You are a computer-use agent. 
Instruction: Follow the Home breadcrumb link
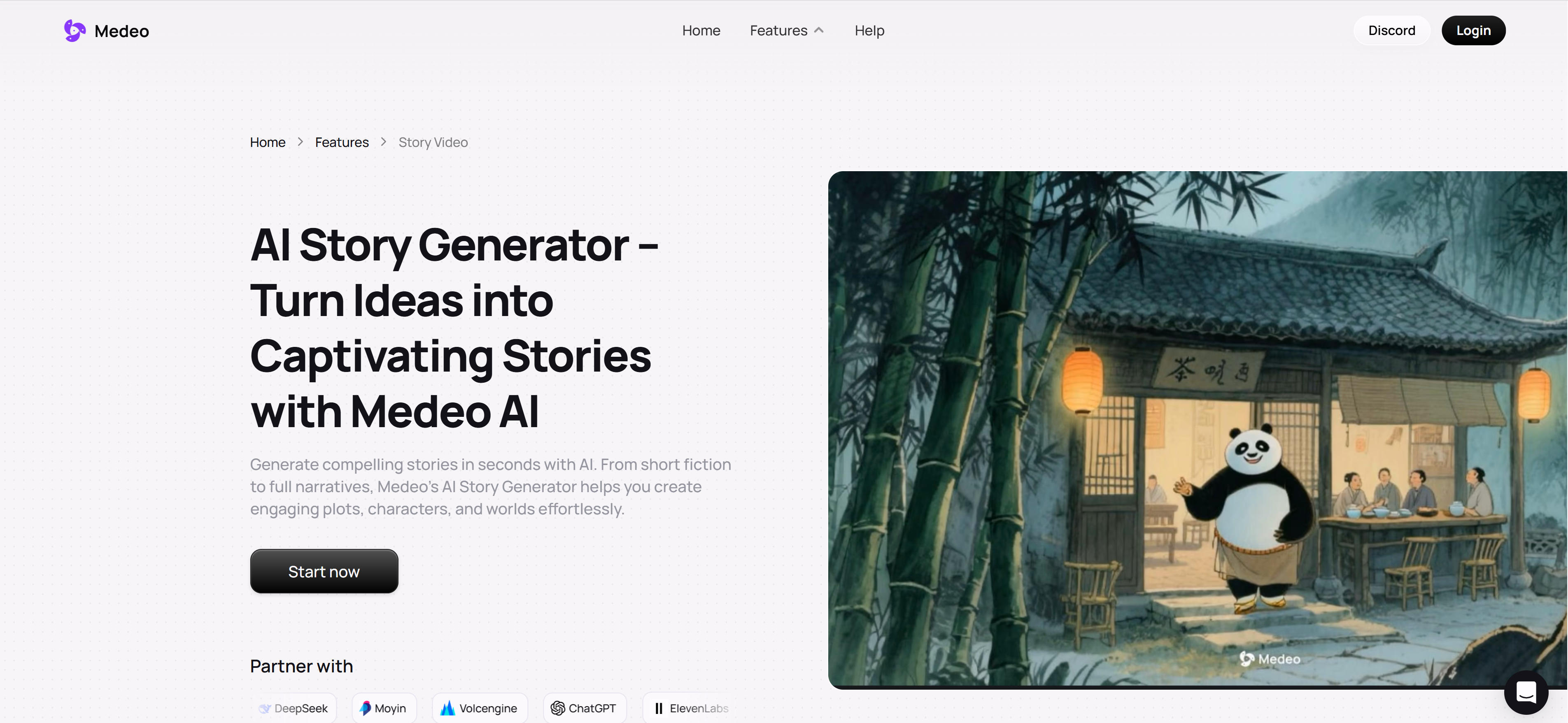[x=267, y=142]
